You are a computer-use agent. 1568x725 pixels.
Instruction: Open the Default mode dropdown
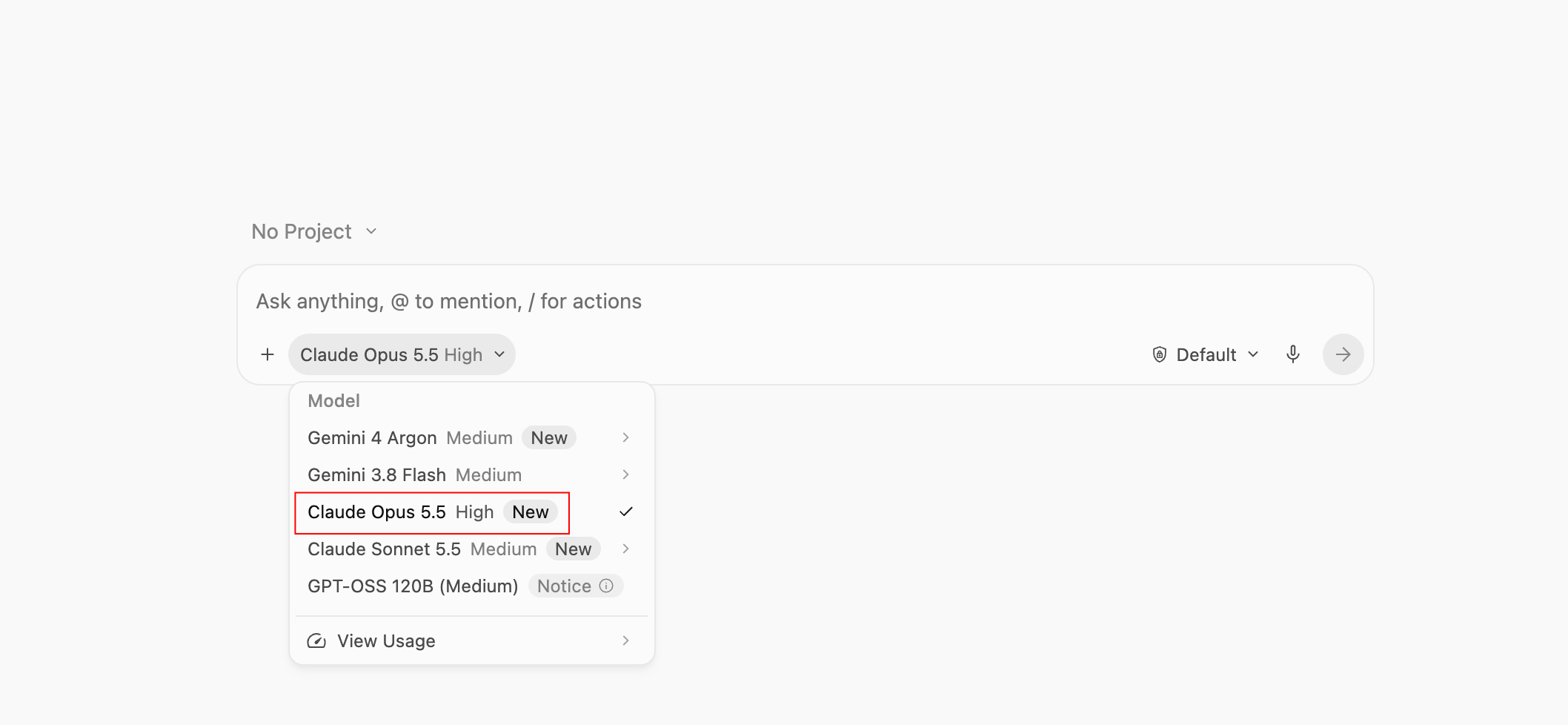1206,354
